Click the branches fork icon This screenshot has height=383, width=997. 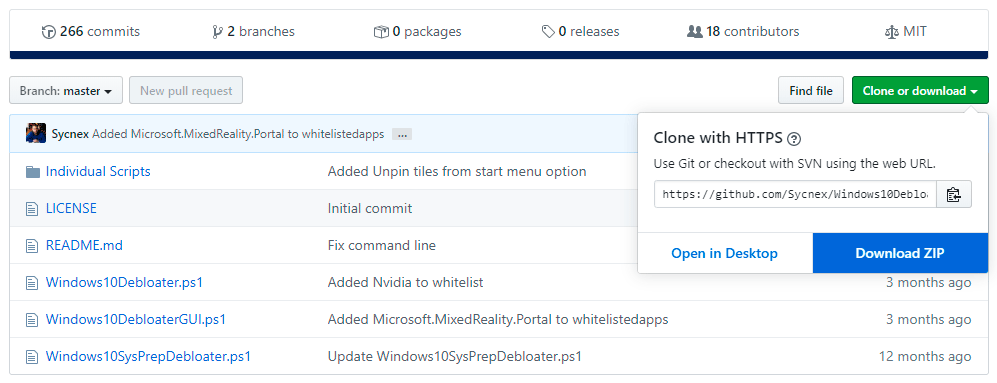[x=217, y=32]
